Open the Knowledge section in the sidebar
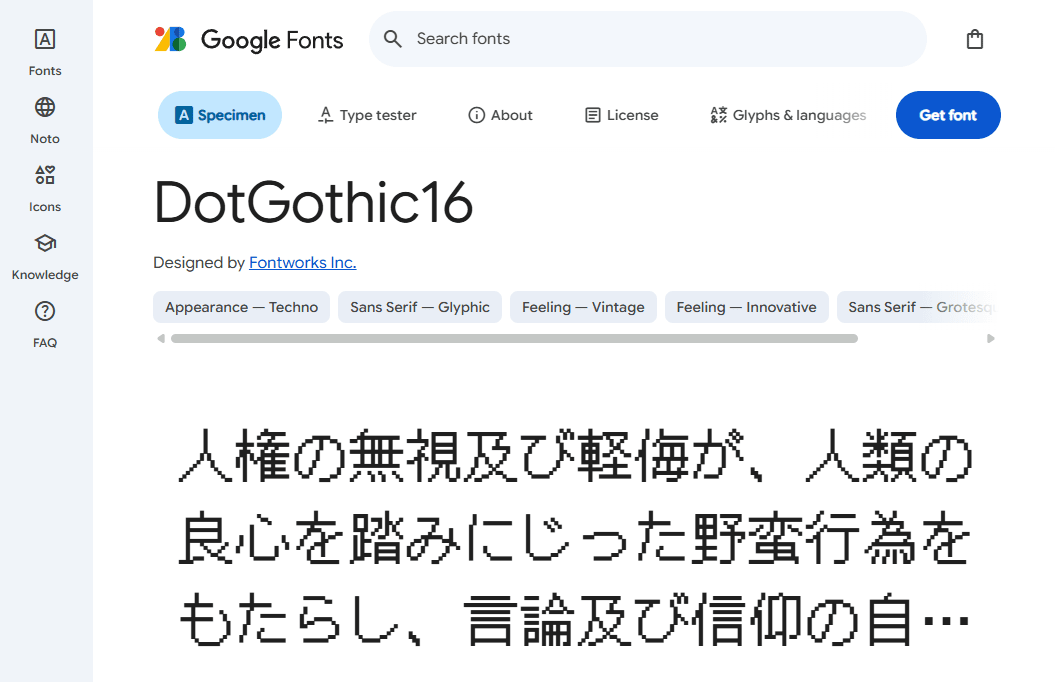Image resolution: width=1055 pixels, height=682 pixels. 44,254
